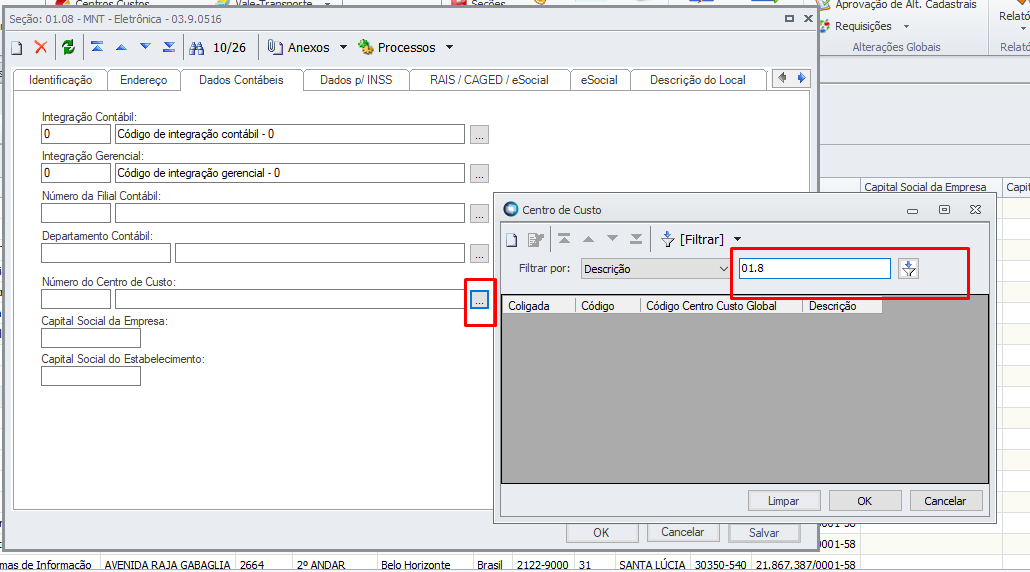Open lookup for Departamento Contábil
The image size is (1030, 572).
(x=480, y=254)
